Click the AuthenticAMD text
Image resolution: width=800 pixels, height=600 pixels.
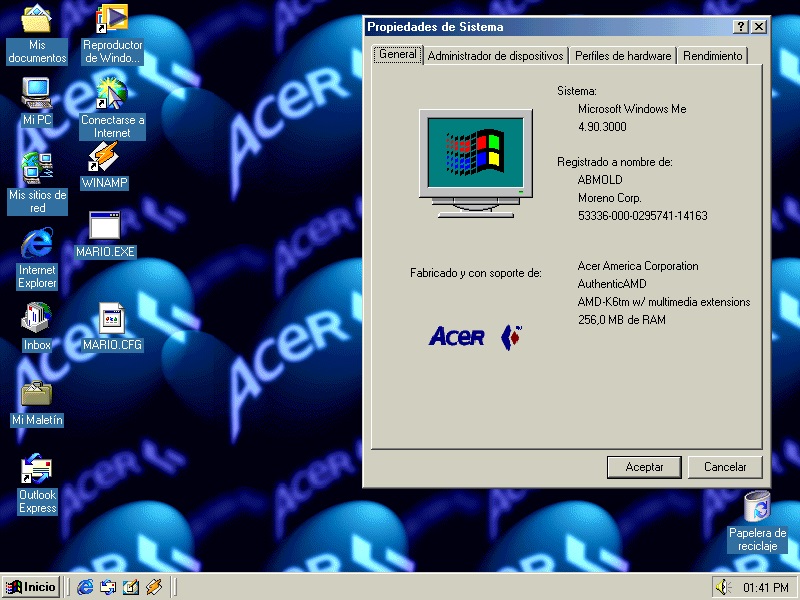(612, 284)
